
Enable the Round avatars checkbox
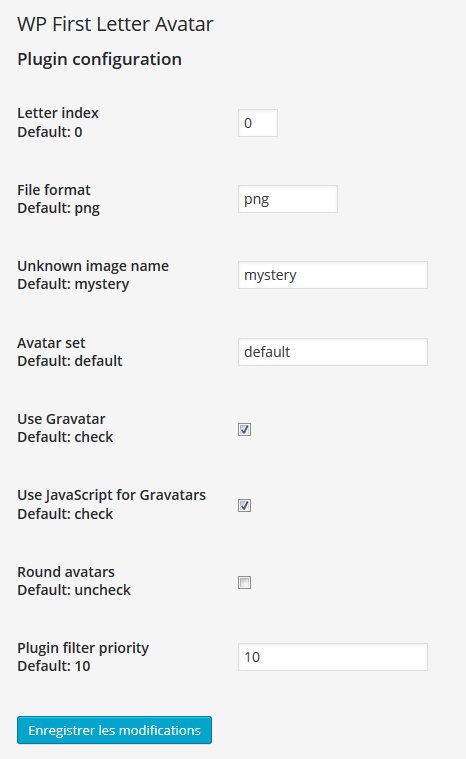(244, 582)
